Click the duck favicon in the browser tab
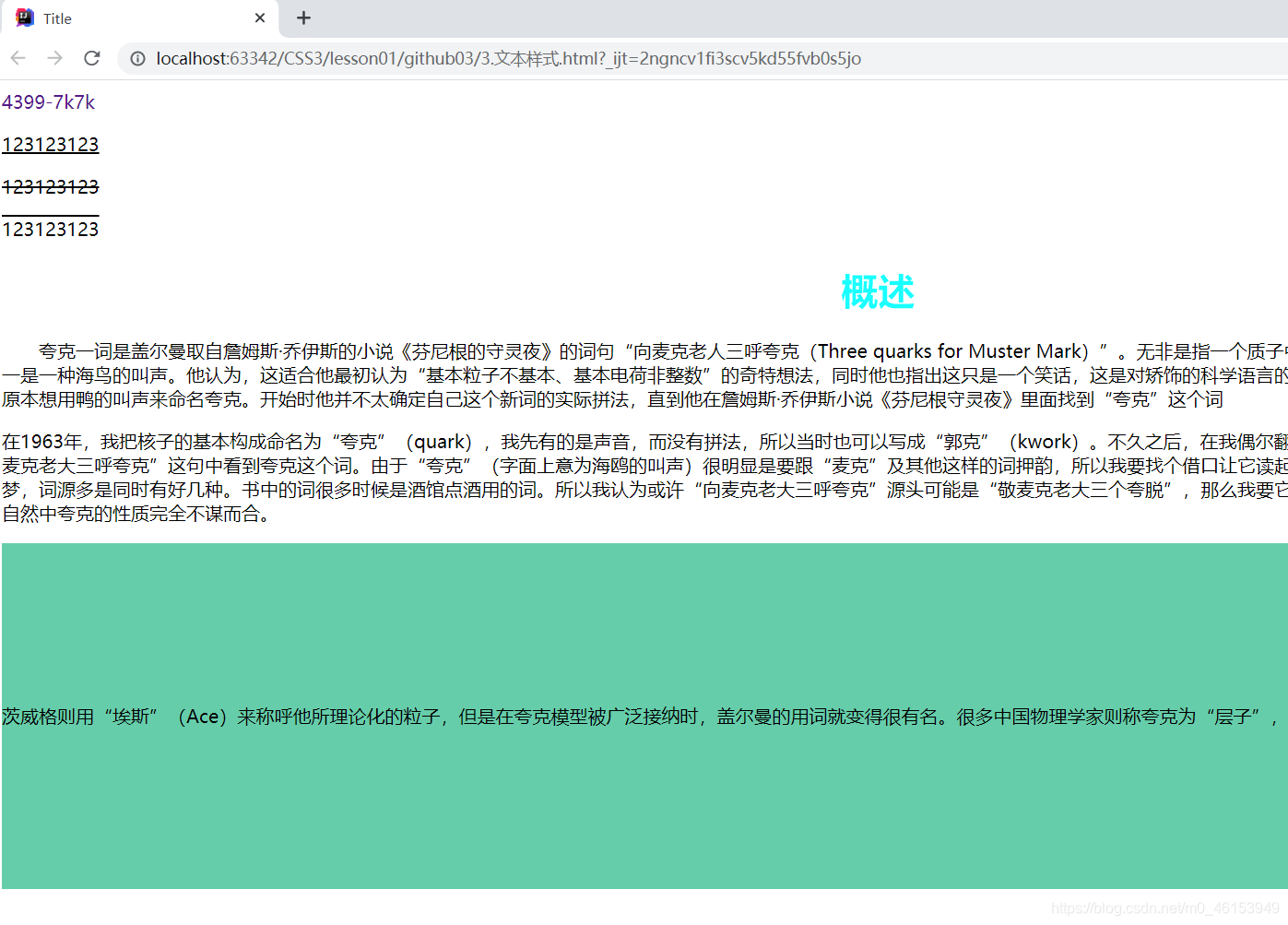Screen dimensions: 1288x925 coord(22,18)
